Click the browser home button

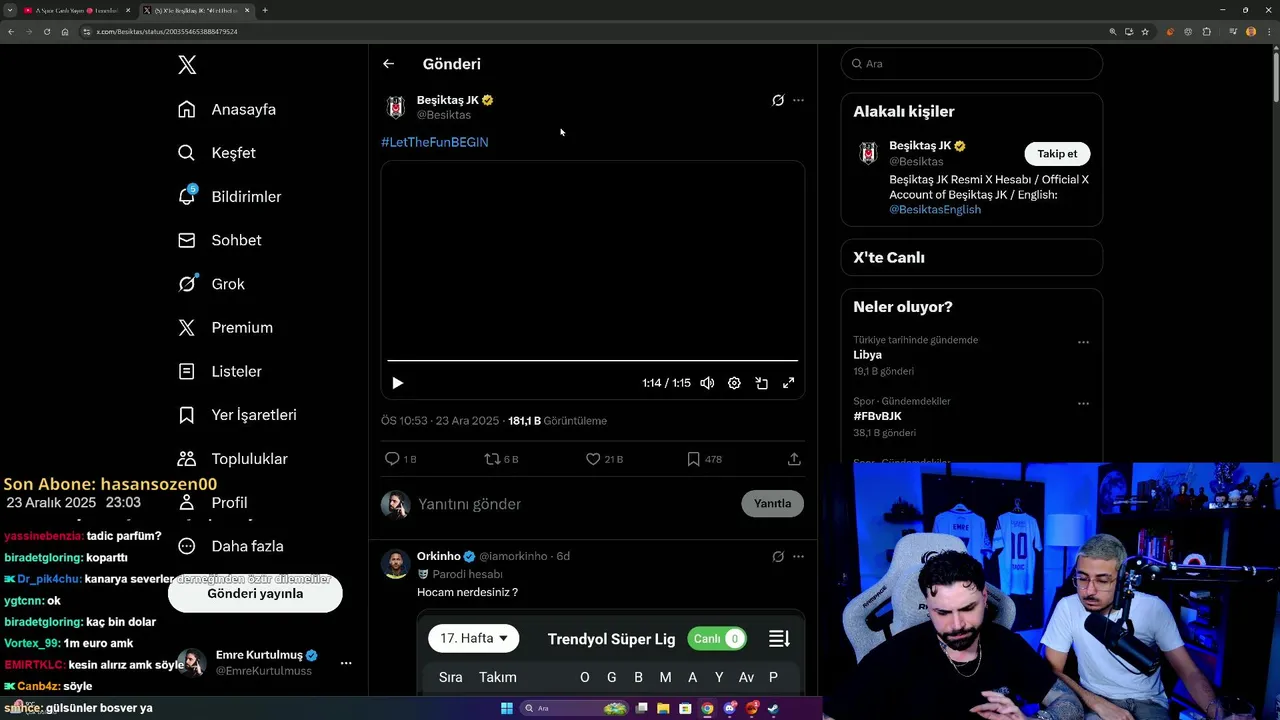pos(65,32)
